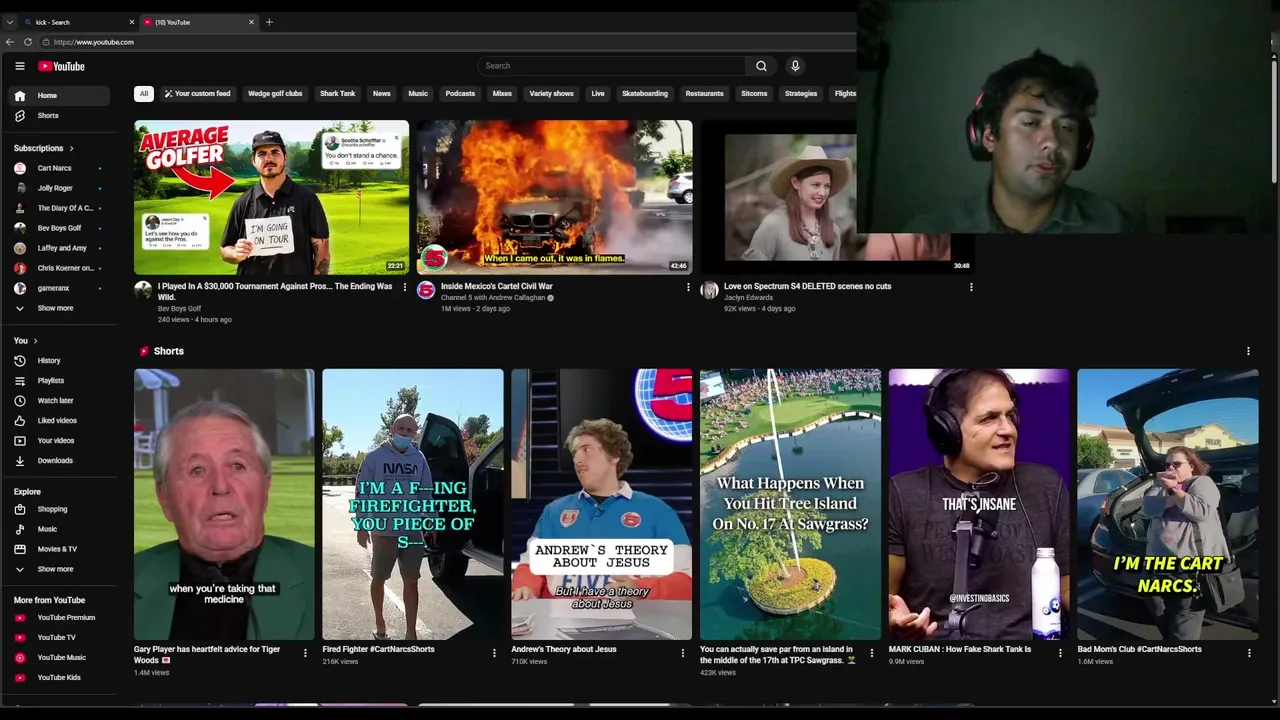Select Your custom feed chip
The image size is (1280, 720).
coord(197,94)
